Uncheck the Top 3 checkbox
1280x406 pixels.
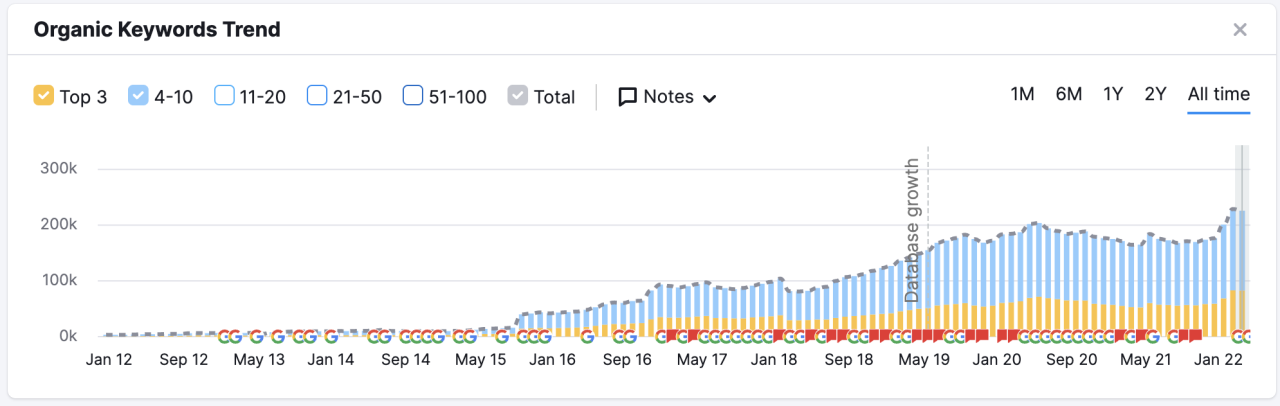click(x=43, y=96)
